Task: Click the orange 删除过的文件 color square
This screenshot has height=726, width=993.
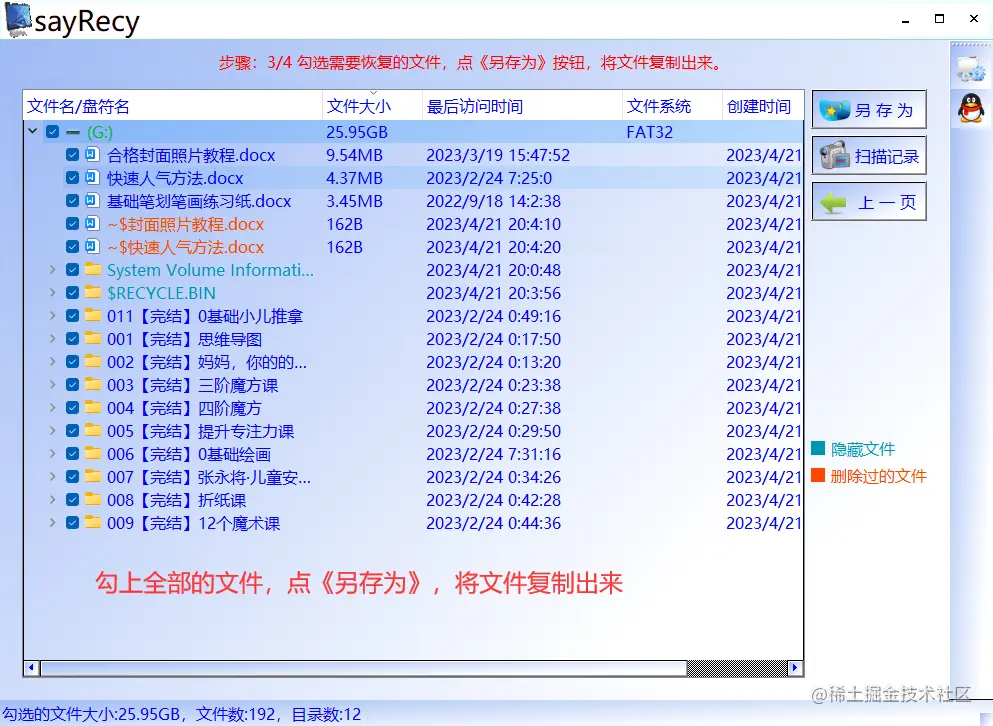Action: click(x=816, y=477)
